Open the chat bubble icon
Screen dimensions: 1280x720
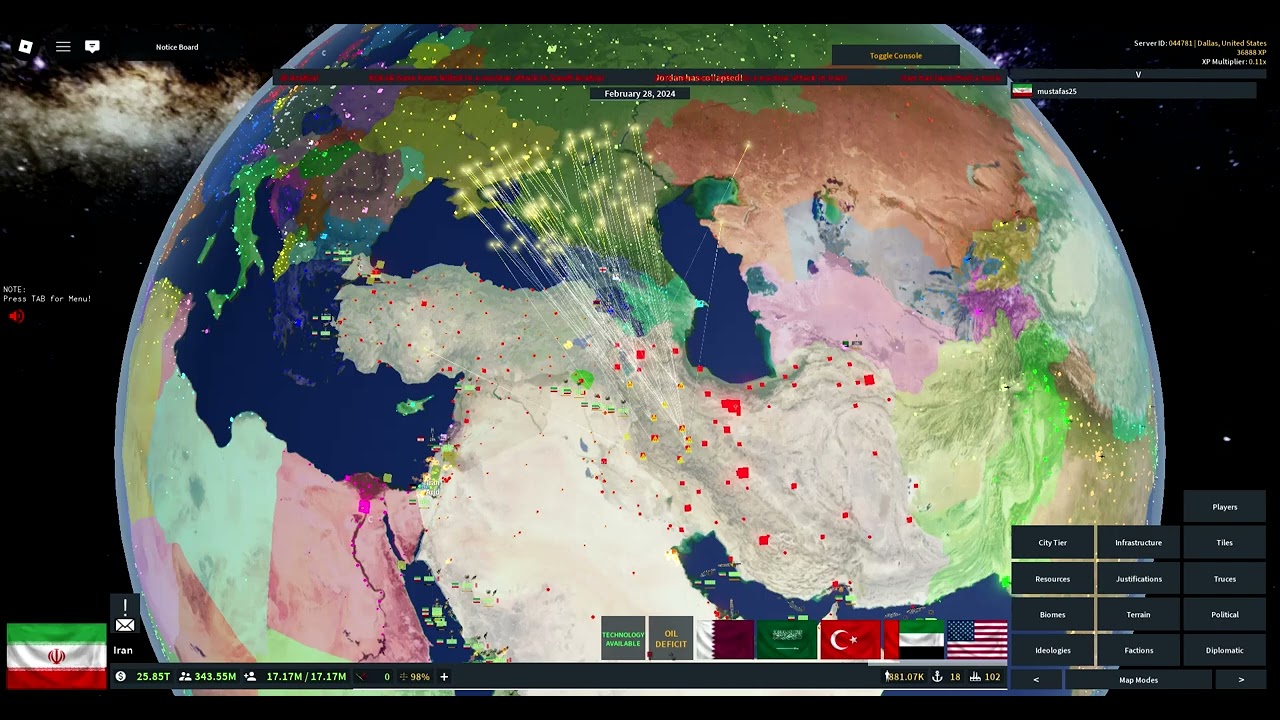tap(92, 47)
